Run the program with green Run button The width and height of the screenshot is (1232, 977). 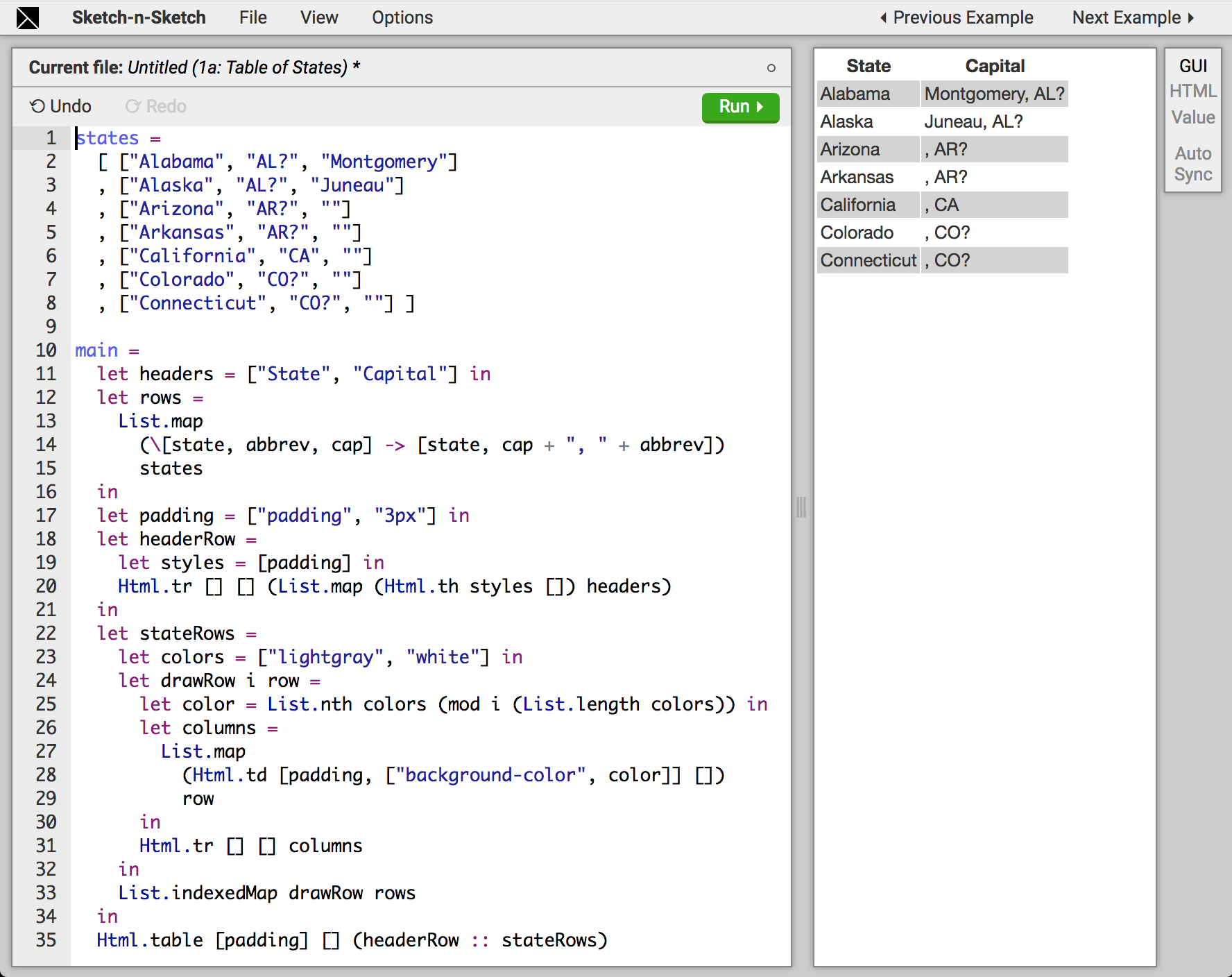coord(740,108)
